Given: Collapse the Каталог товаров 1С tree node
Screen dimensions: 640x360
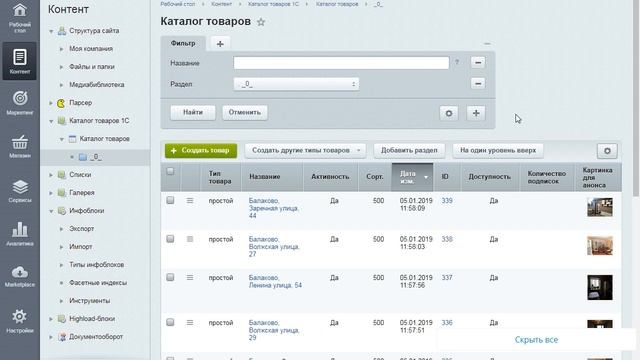Looking at the screenshot, I should pyautogui.click(x=51, y=121).
